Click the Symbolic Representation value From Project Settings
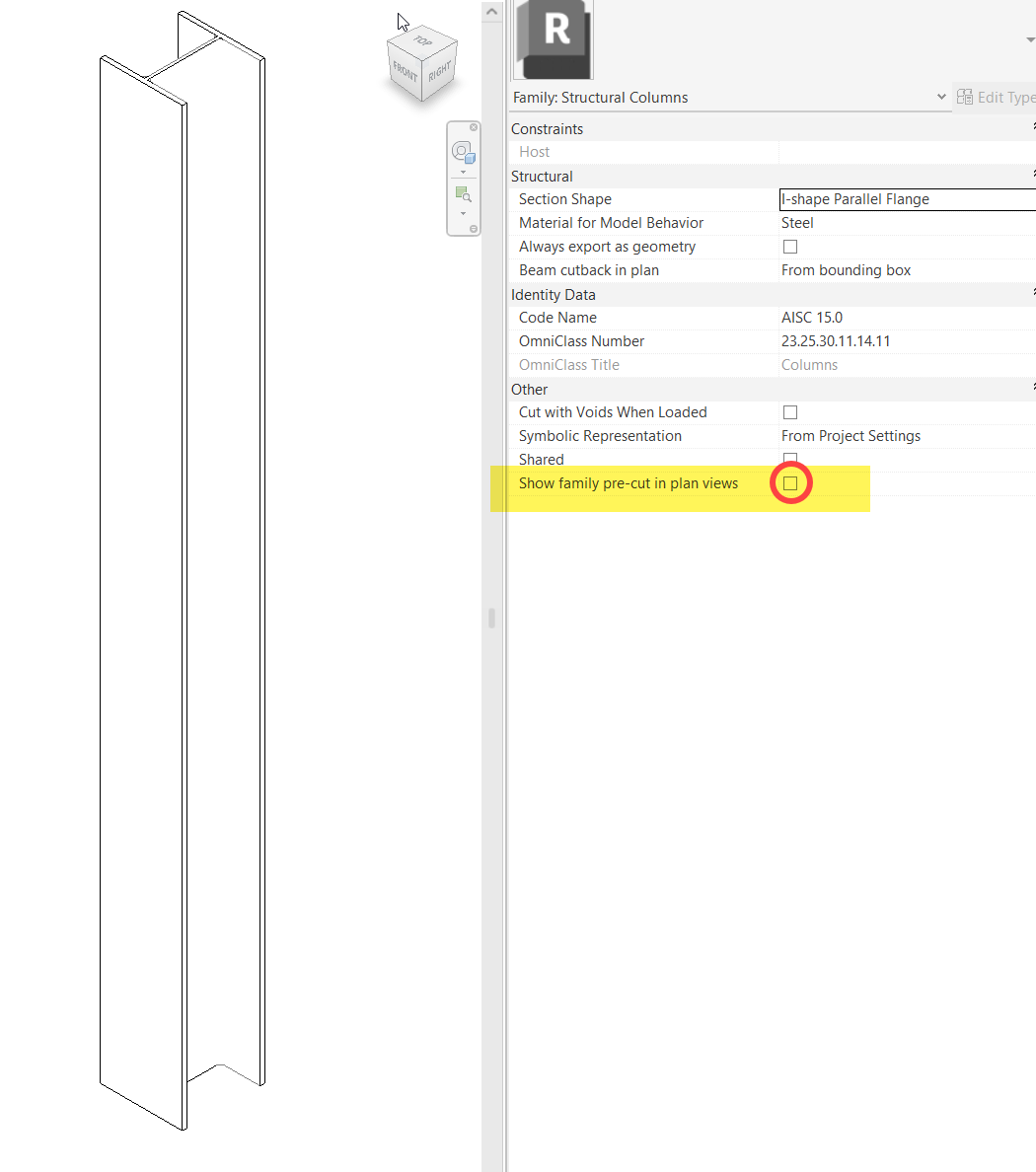1036x1172 pixels. pyautogui.click(x=851, y=435)
